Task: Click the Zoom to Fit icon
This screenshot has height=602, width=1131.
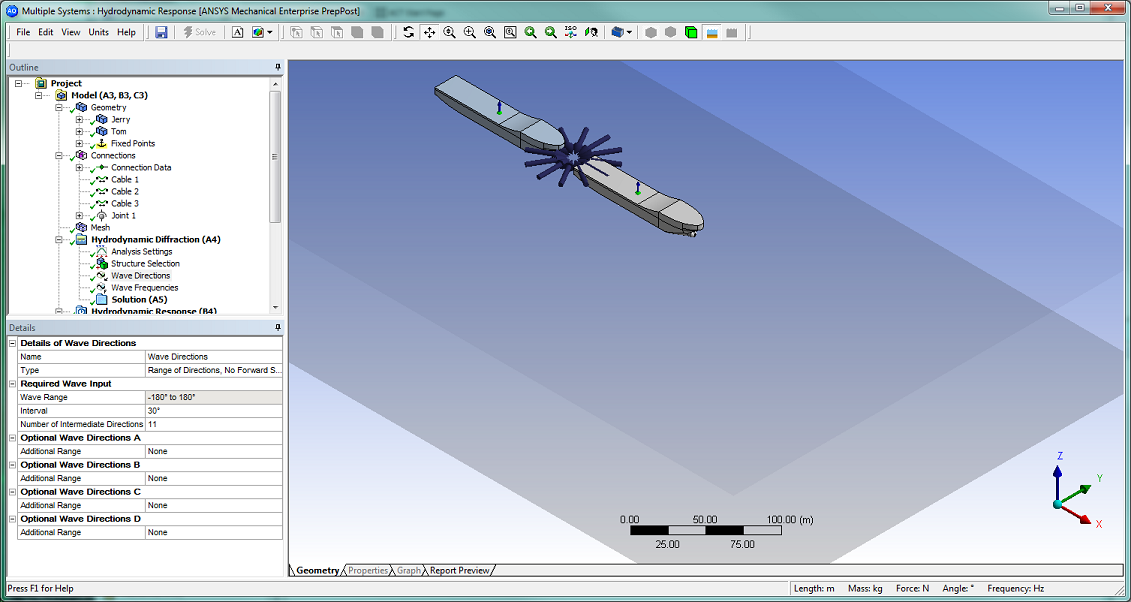Action: click(x=489, y=32)
